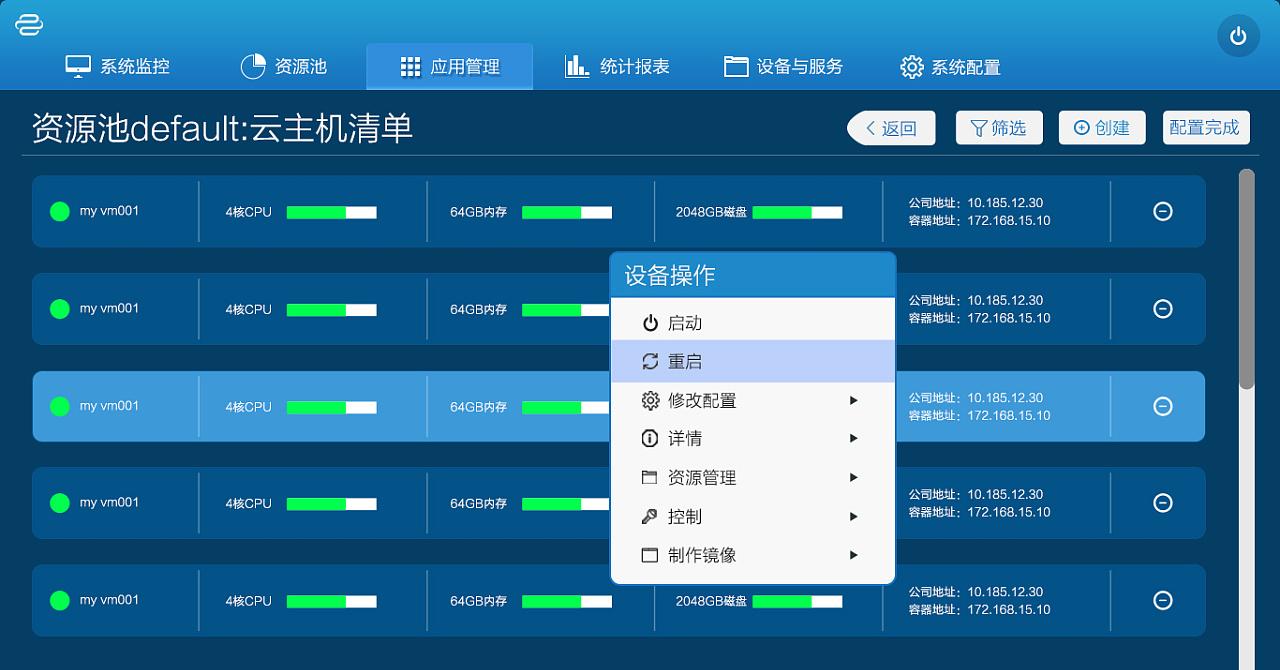1280x670 pixels.
Task: Go to the 统计报表 tab
Action: [x=617, y=67]
